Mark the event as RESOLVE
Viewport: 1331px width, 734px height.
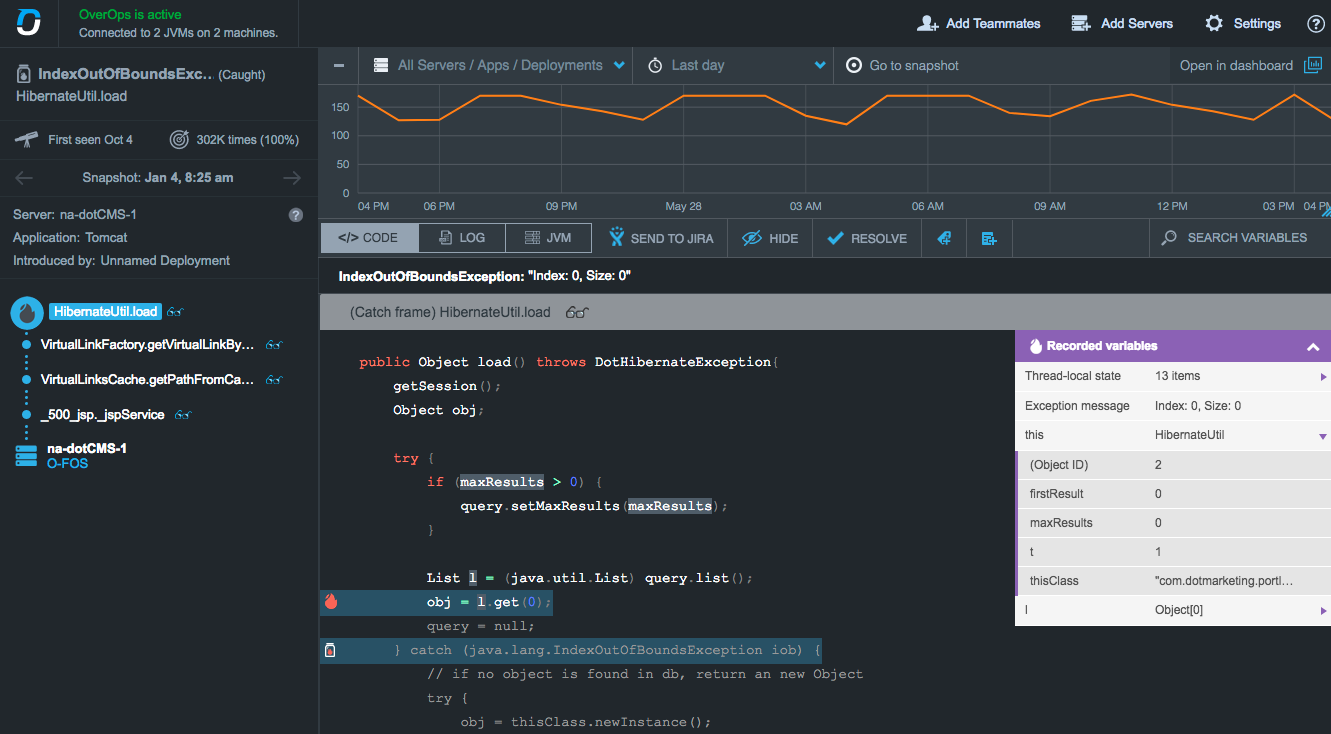867,238
